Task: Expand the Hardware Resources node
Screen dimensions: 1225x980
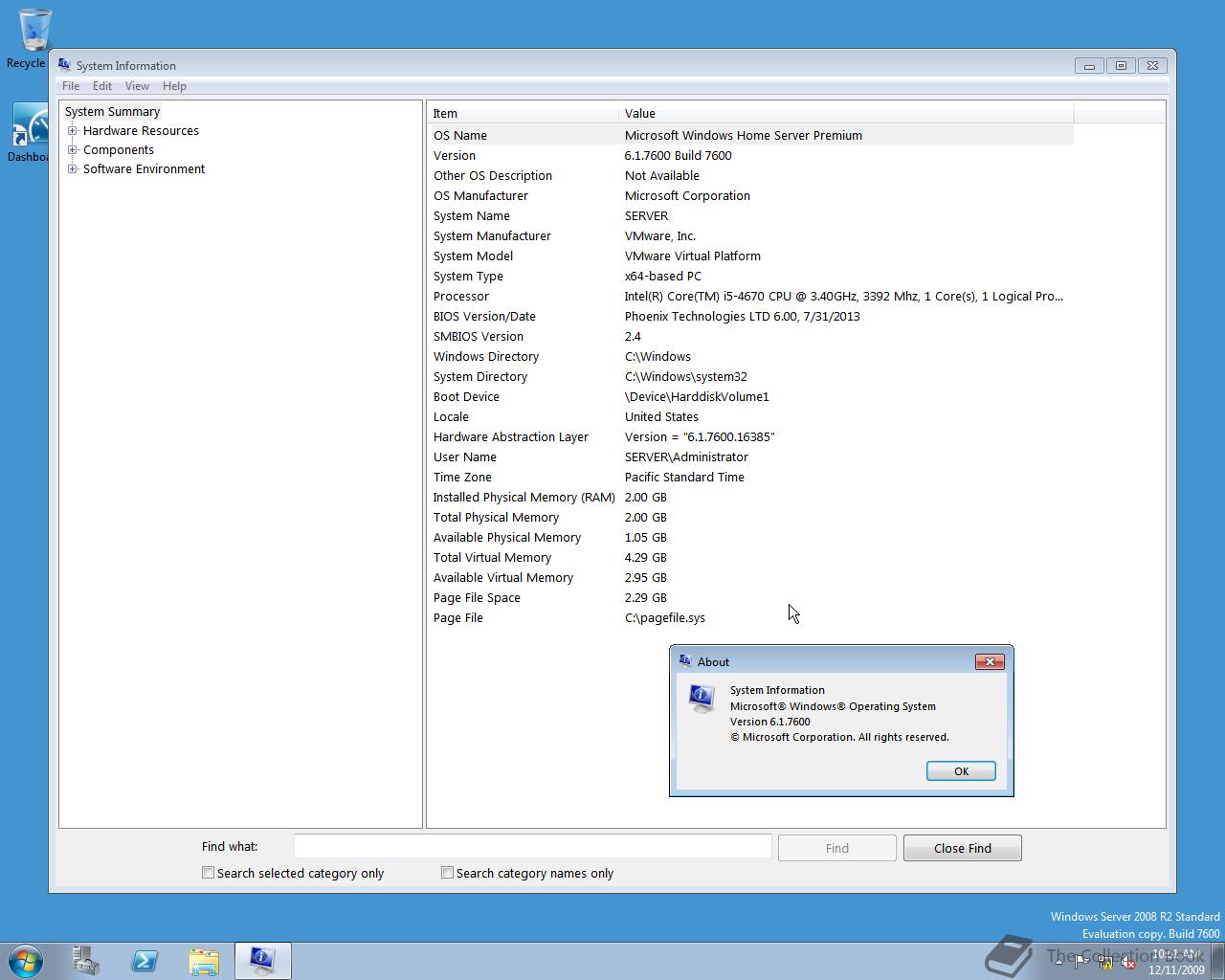Action: [x=73, y=131]
